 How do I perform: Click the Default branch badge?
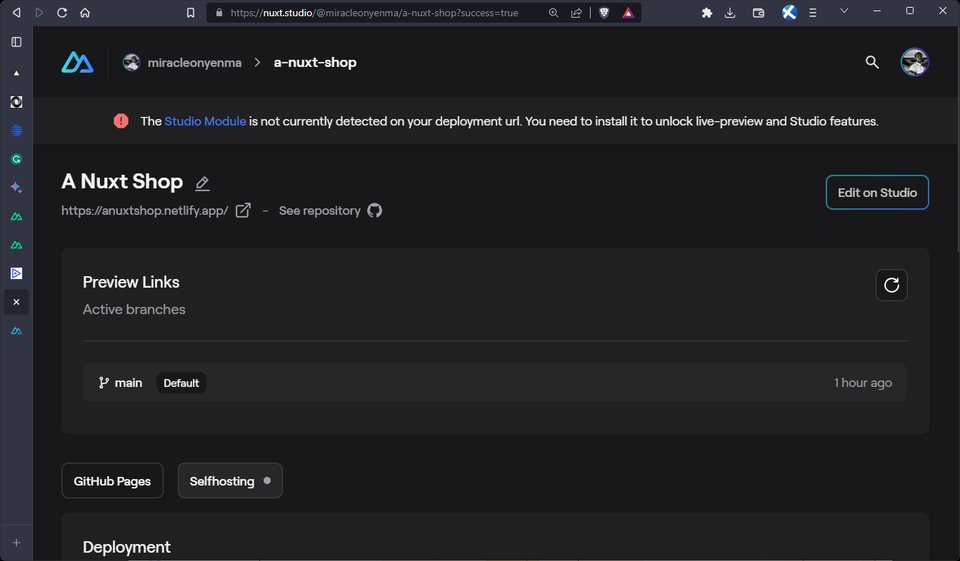pyautogui.click(x=181, y=383)
